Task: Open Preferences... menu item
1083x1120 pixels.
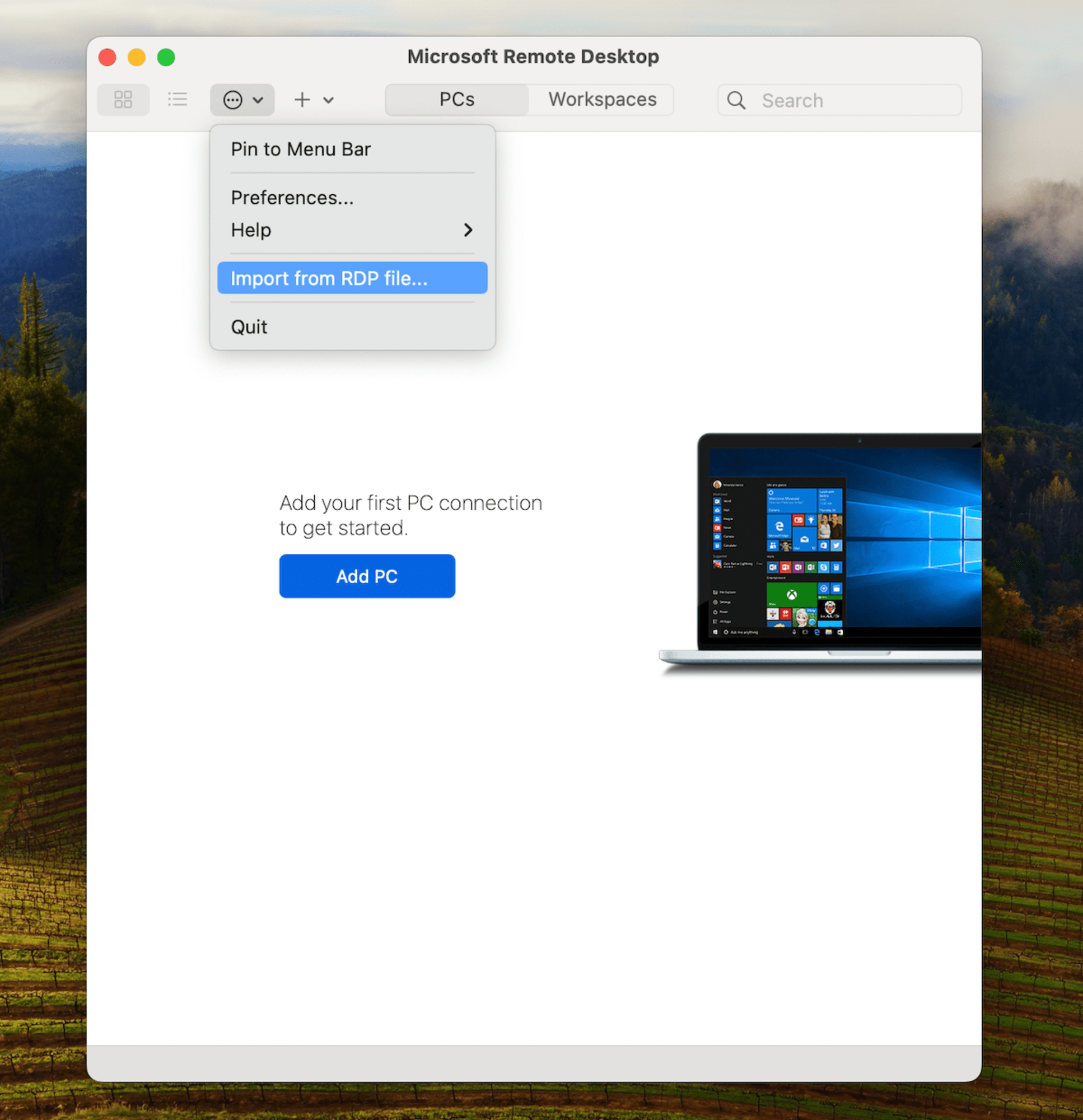Action: point(353,198)
